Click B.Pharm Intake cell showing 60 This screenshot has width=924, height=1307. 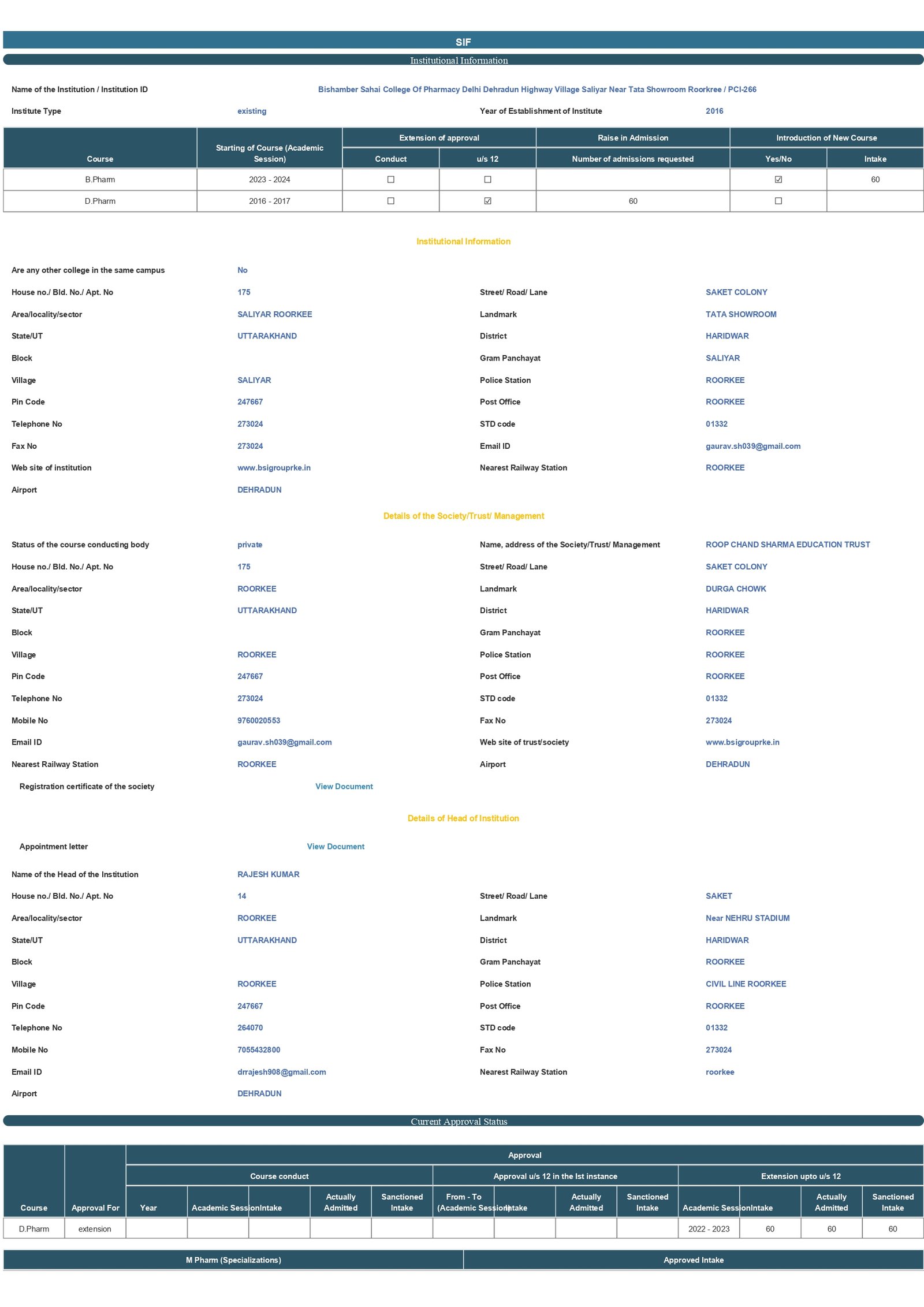coord(874,180)
